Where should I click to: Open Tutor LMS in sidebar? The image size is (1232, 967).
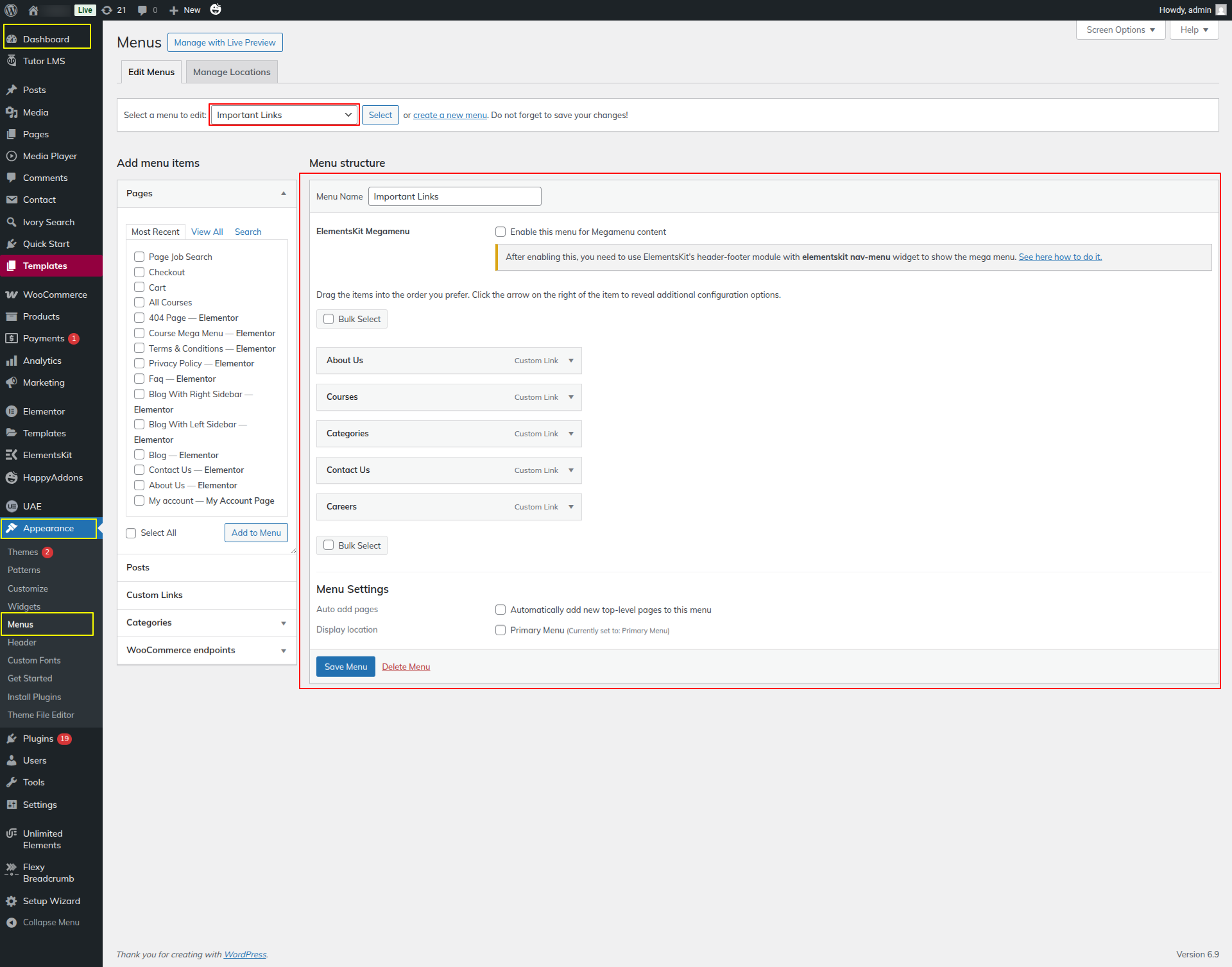(x=44, y=61)
